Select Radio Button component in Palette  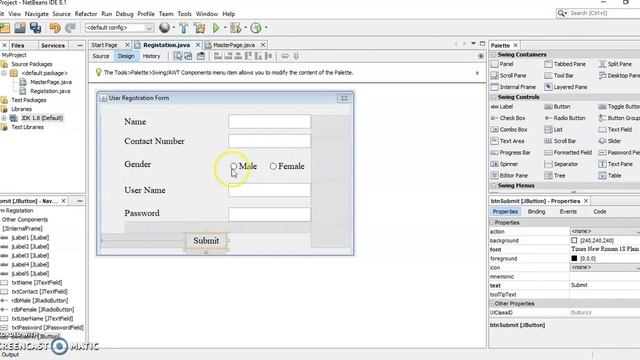[x=564, y=118]
